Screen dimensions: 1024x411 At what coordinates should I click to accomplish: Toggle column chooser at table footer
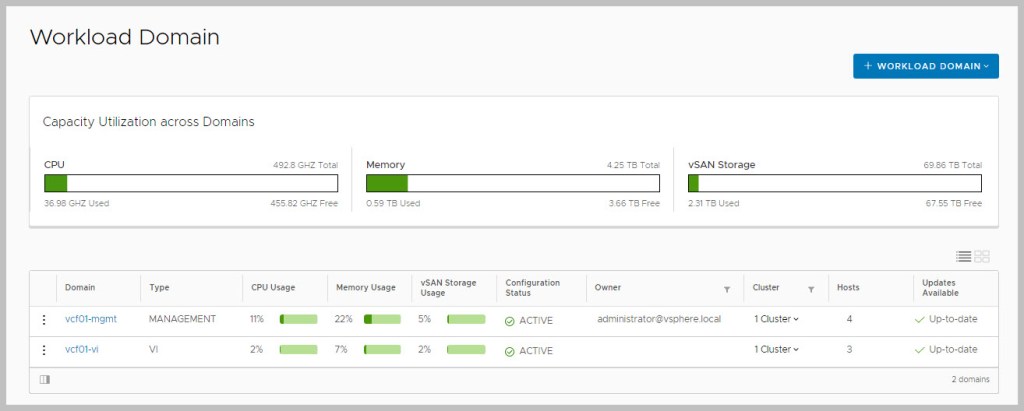[44, 380]
